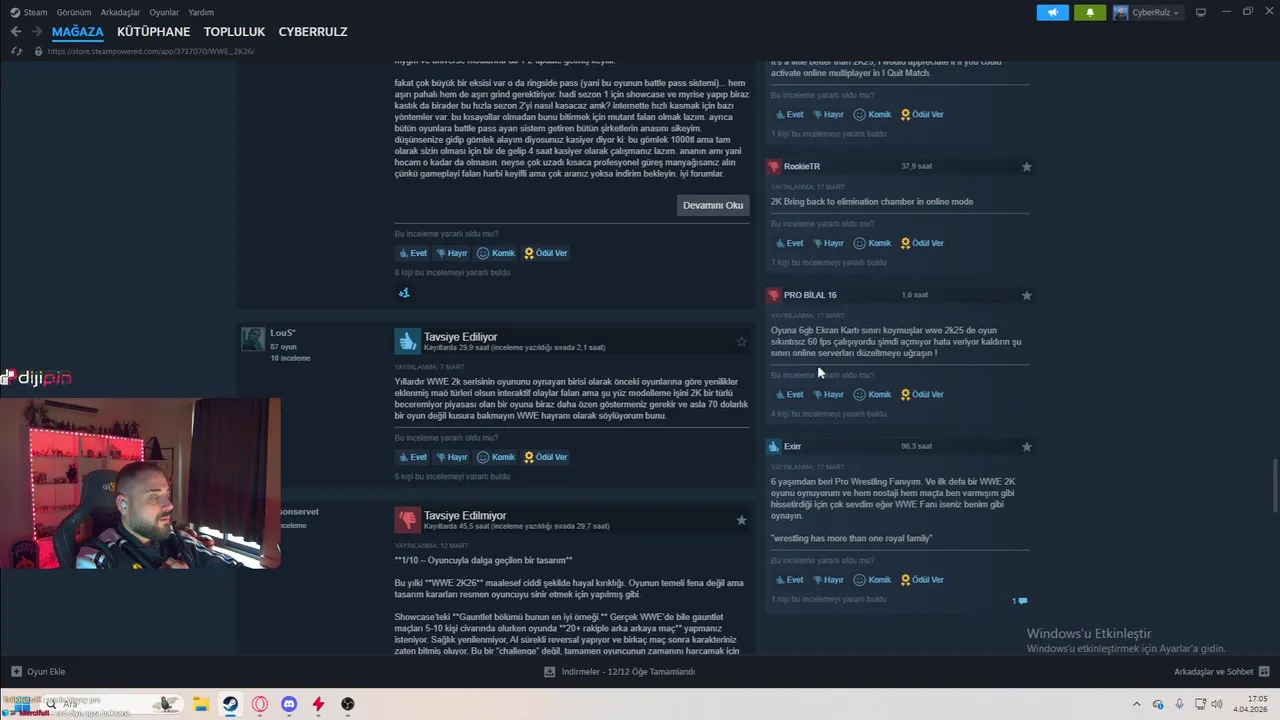Click the star on Tavsiye Edilmiyor review
Viewport: 1280px width, 720px height.
tap(741, 520)
